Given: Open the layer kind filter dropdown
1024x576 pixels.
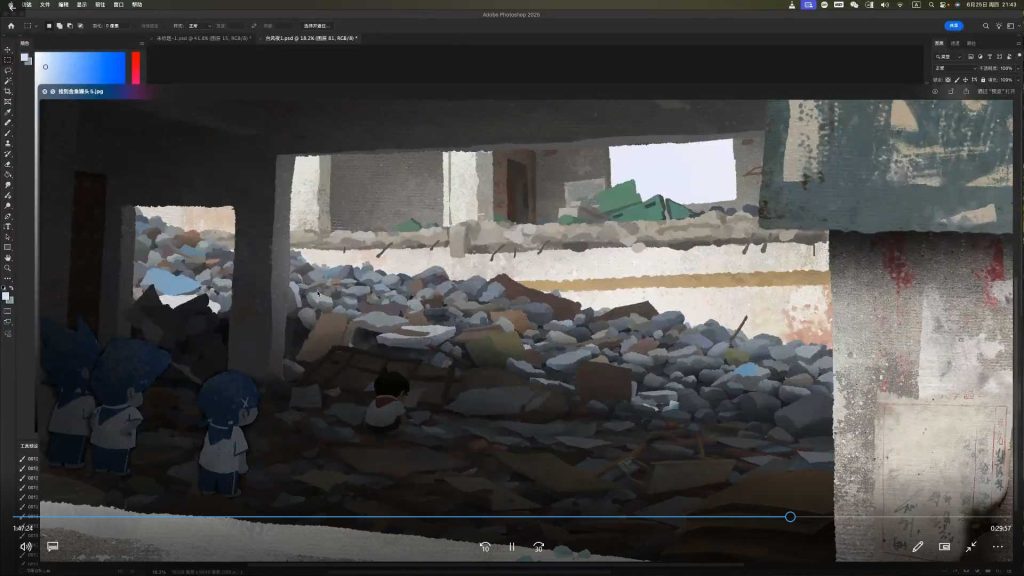Looking at the screenshot, I should pos(948,57).
